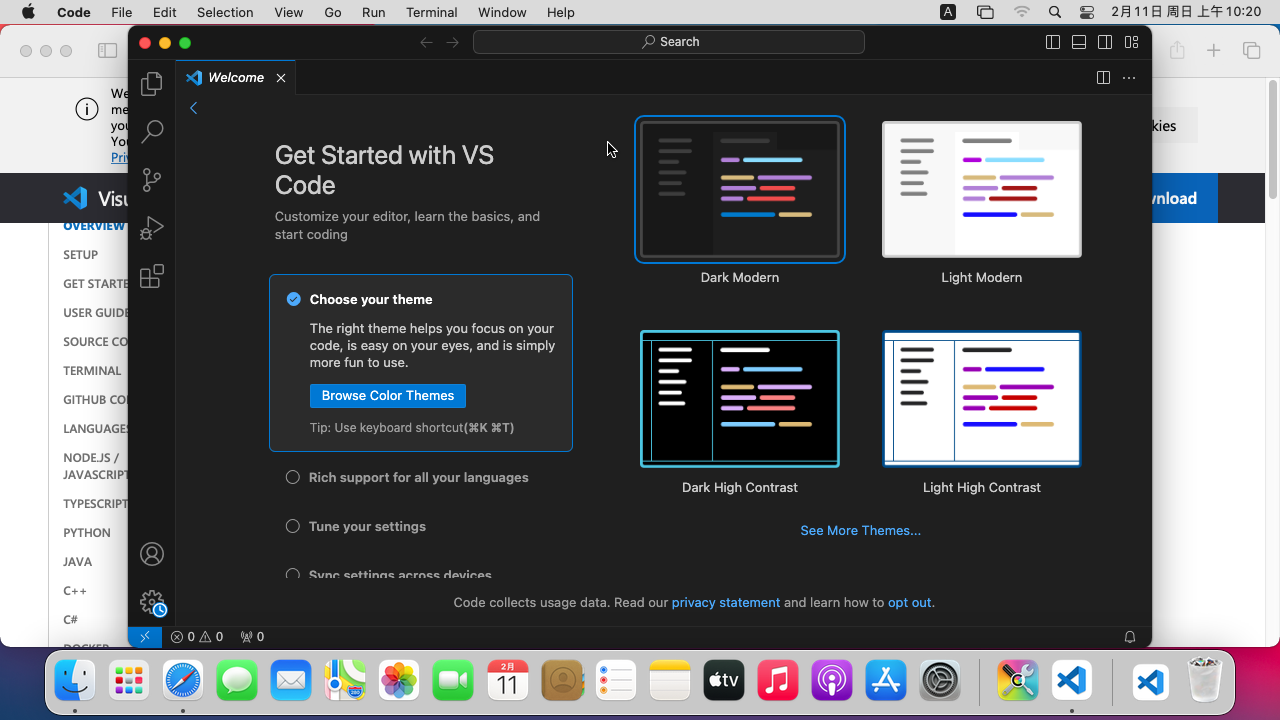Click the Safari page scrollbar
1280x720 pixels.
(x=1273, y=140)
